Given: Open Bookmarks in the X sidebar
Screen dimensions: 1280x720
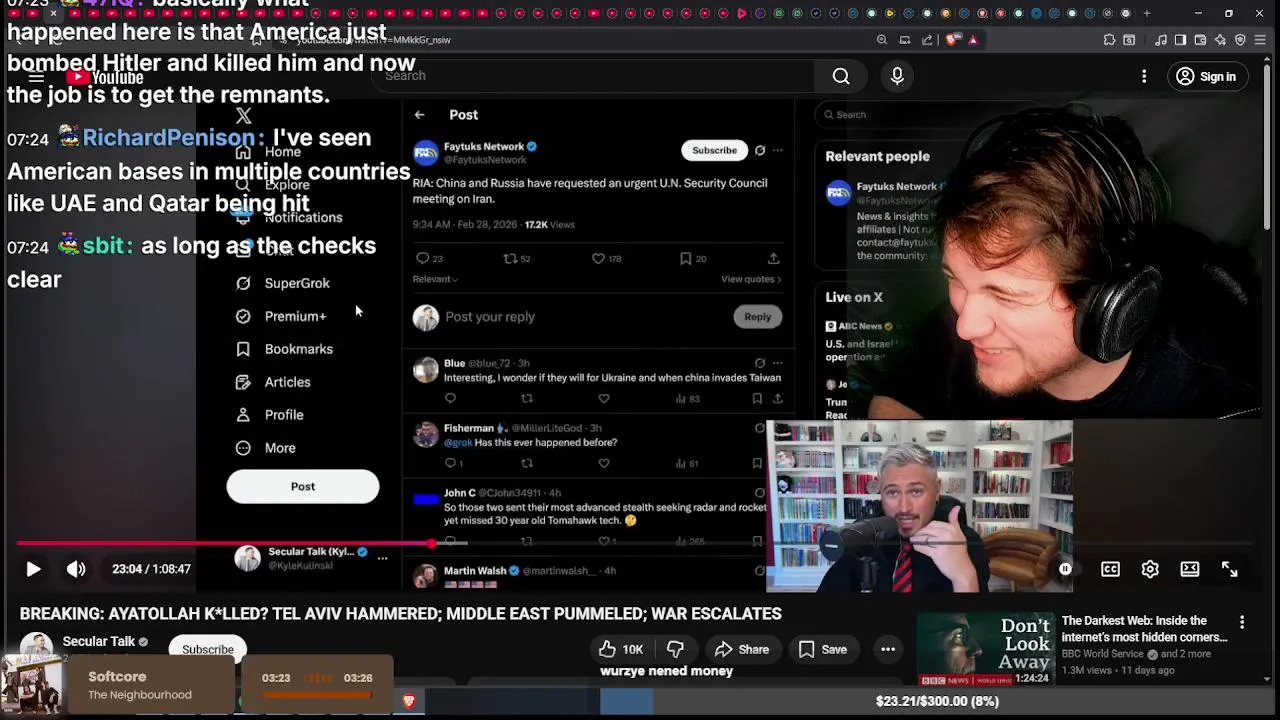Looking at the screenshot, I should coord(284,349).
